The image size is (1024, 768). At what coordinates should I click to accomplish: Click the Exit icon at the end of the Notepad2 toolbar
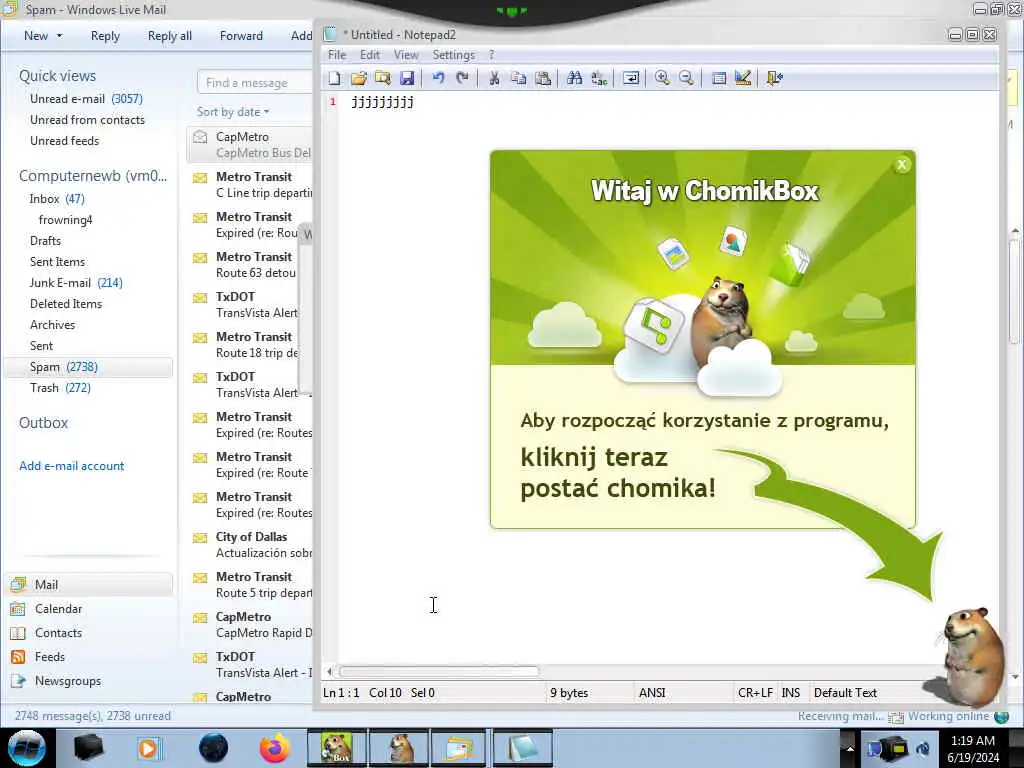pos(775,78)
